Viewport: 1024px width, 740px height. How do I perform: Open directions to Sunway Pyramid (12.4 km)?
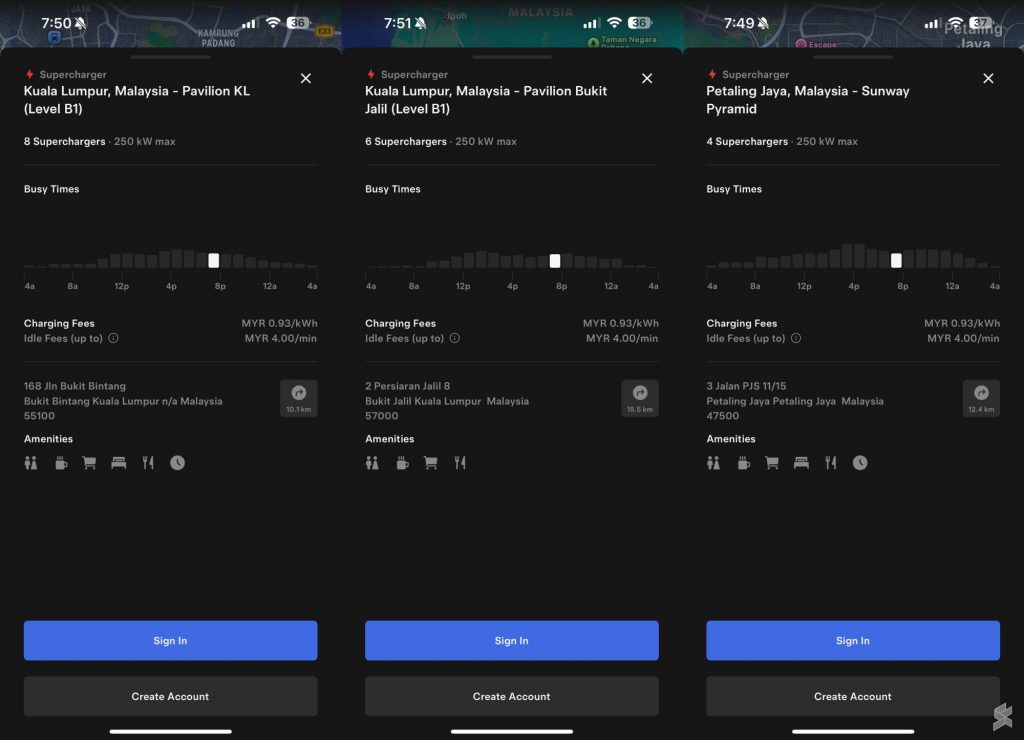tap(981, 398)
